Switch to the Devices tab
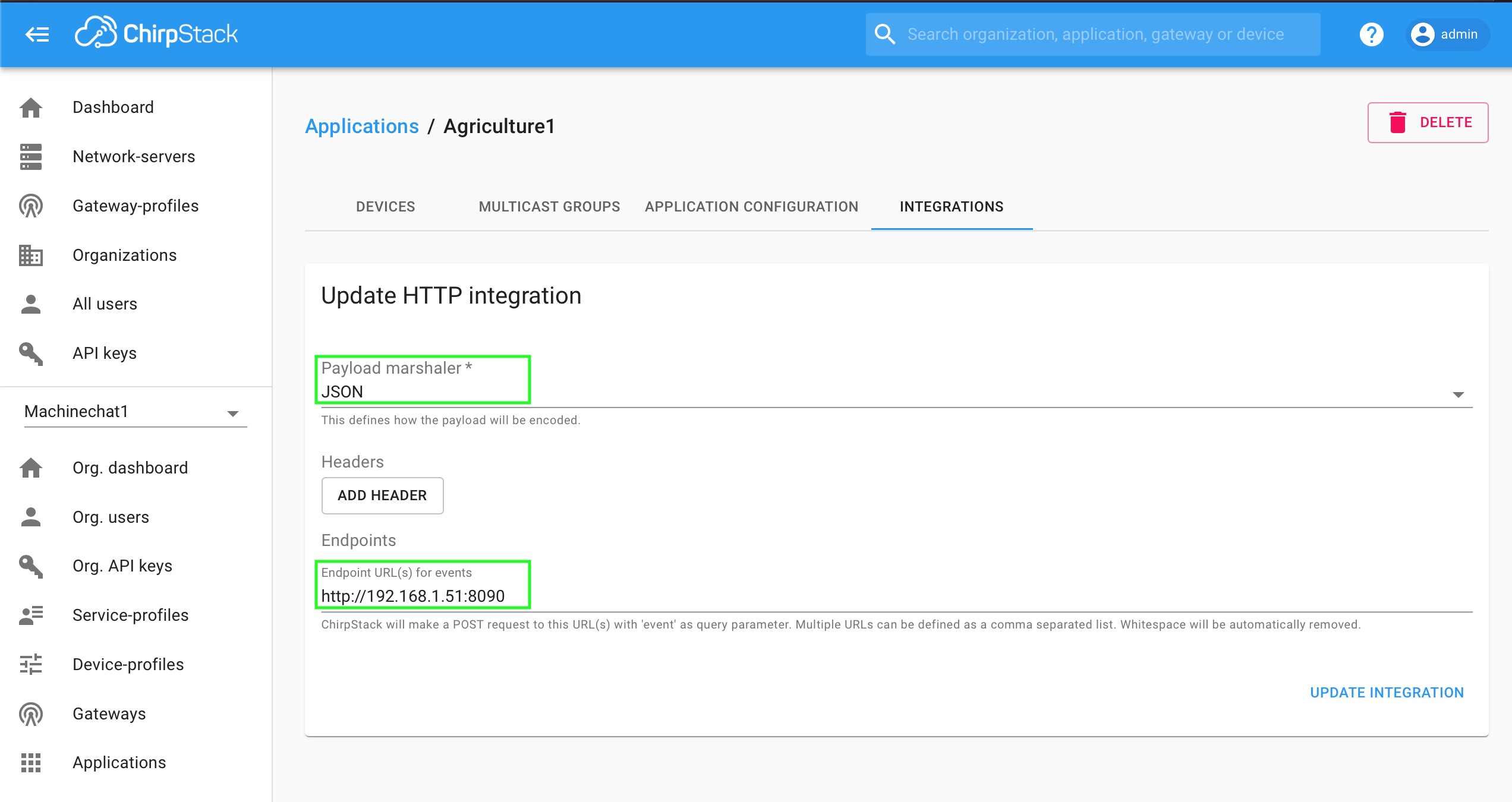Image resolution: width=1512 pixels, height=802 pixels. pos(385,207)
